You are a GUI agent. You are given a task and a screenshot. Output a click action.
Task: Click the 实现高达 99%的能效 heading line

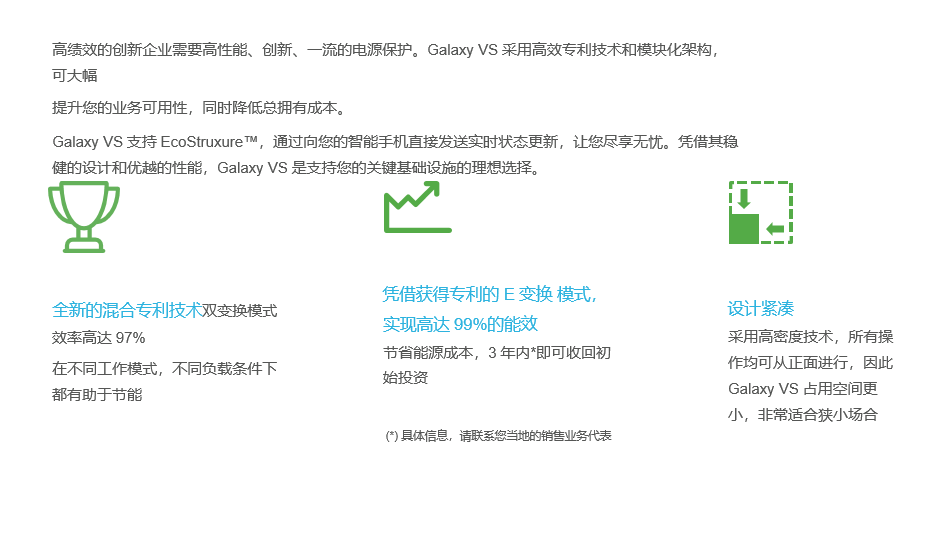[x=460, y=324]
